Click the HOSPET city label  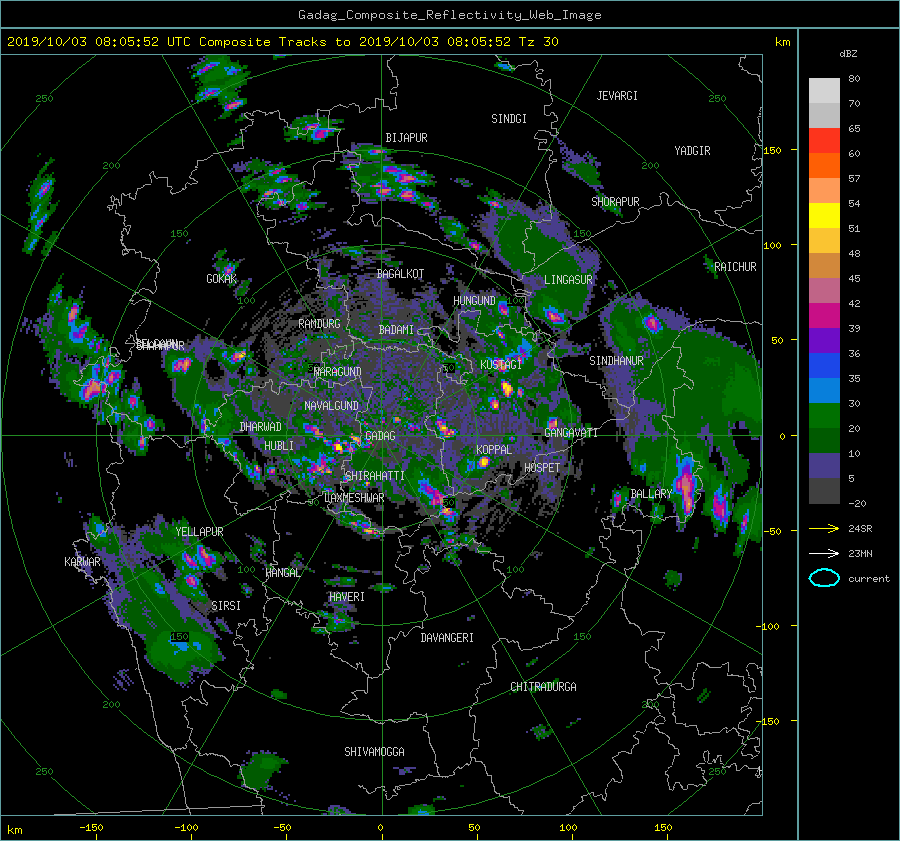tap(542, 468)
